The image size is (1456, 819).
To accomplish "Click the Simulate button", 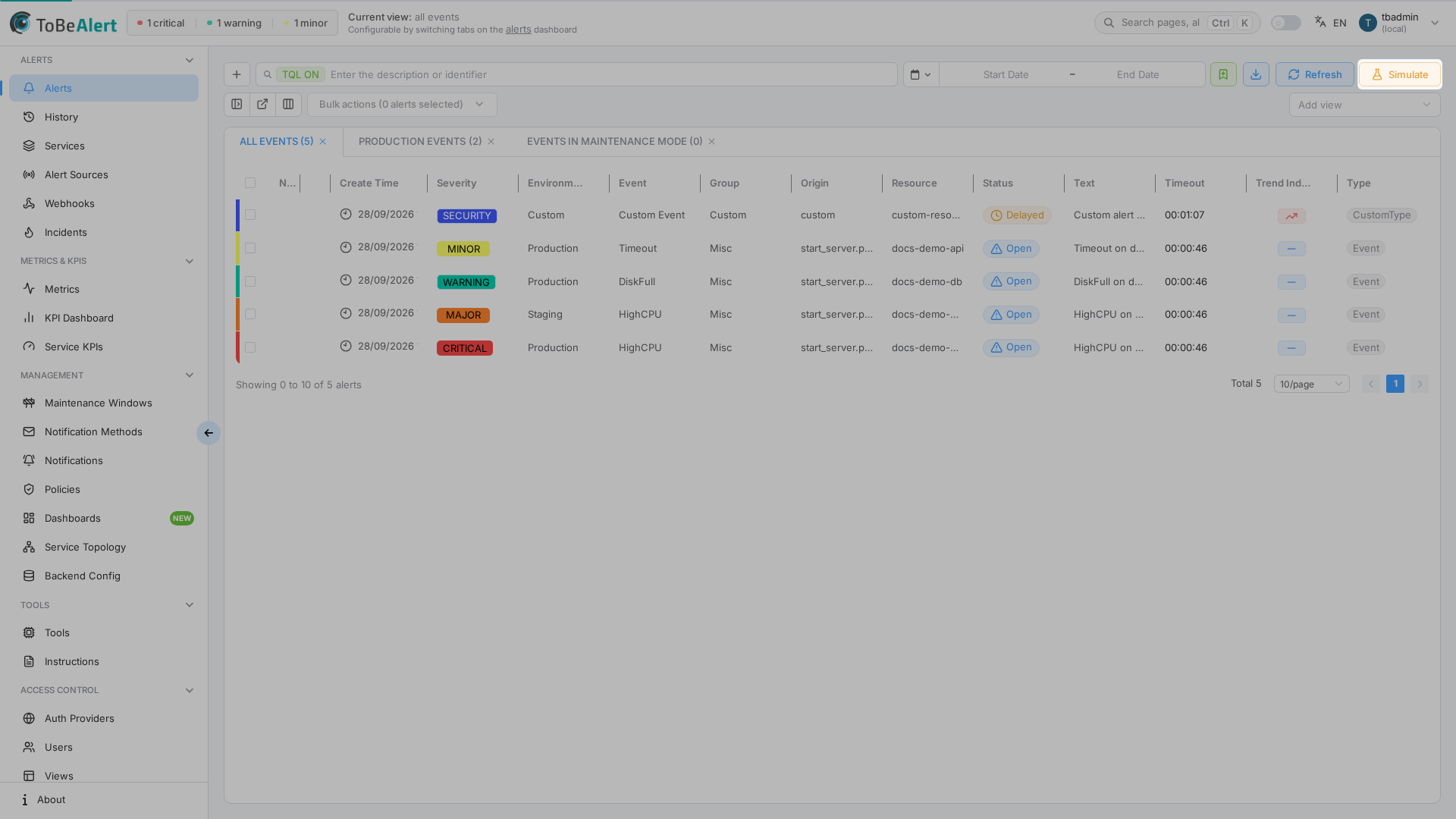I will tap(1399, 74).
